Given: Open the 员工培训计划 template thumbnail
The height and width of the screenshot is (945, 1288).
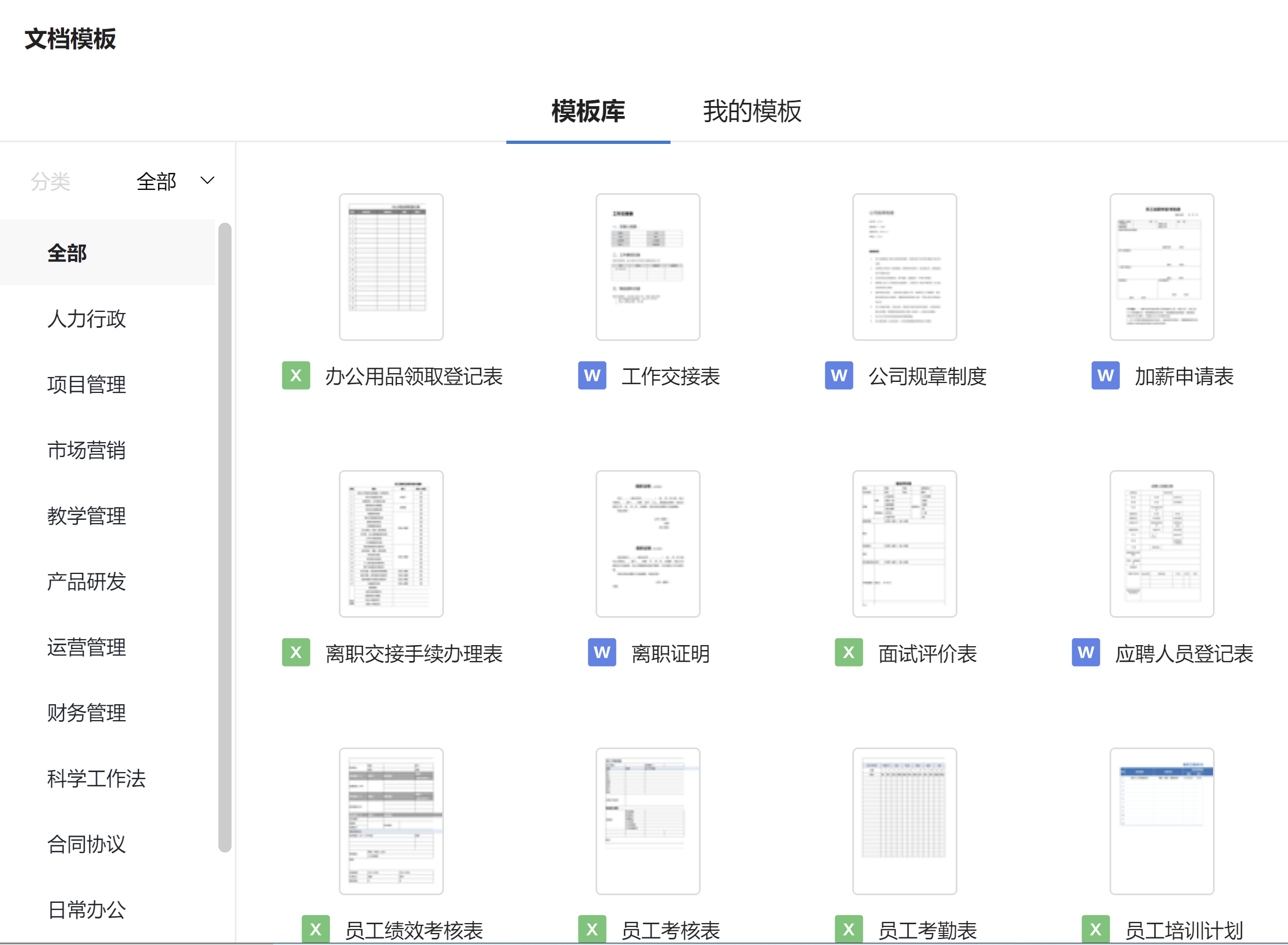Looking at the screenshot, I should coord(1162,821).
